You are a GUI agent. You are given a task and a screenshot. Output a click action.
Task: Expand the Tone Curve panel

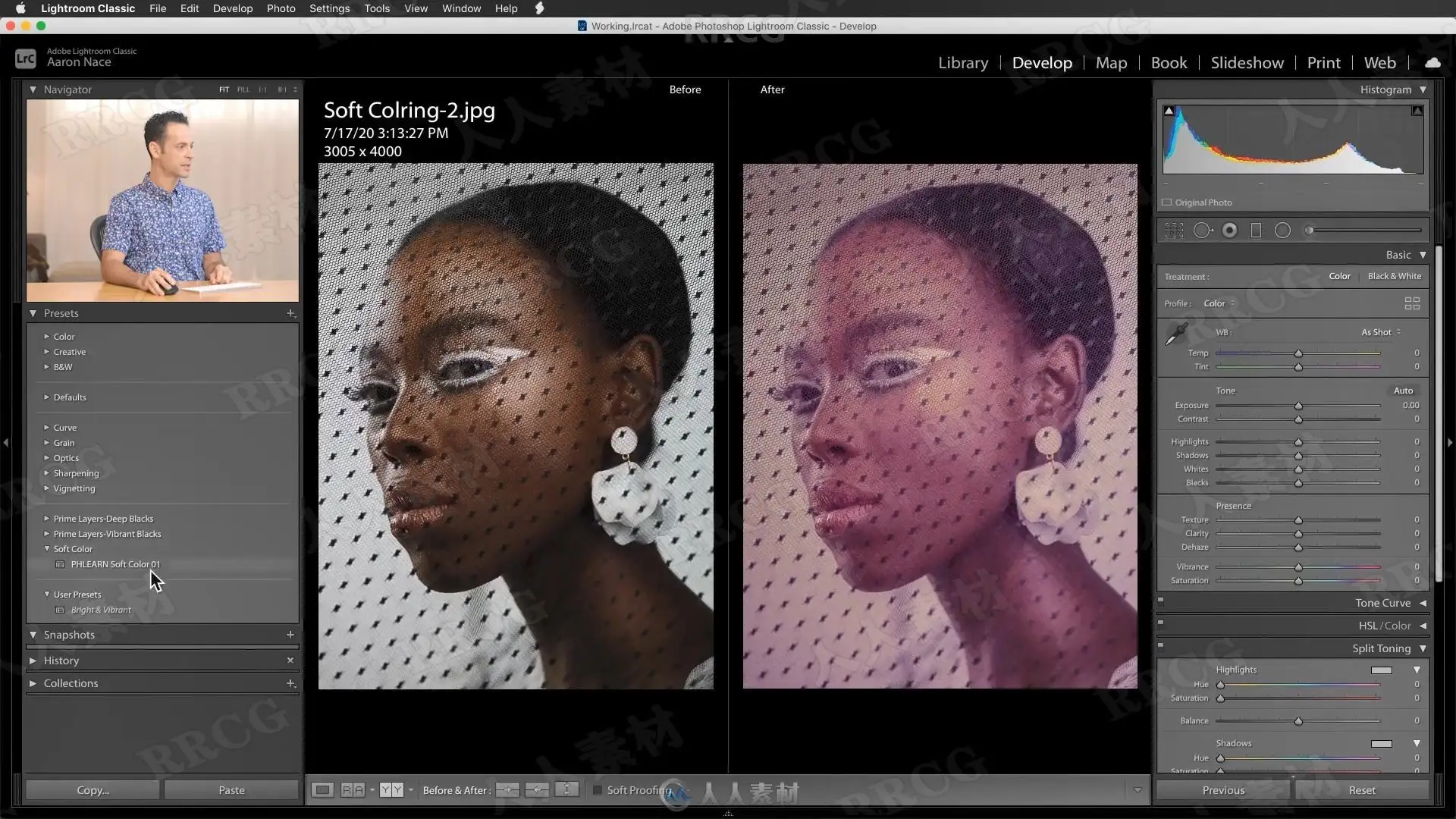pos(1423,603)
